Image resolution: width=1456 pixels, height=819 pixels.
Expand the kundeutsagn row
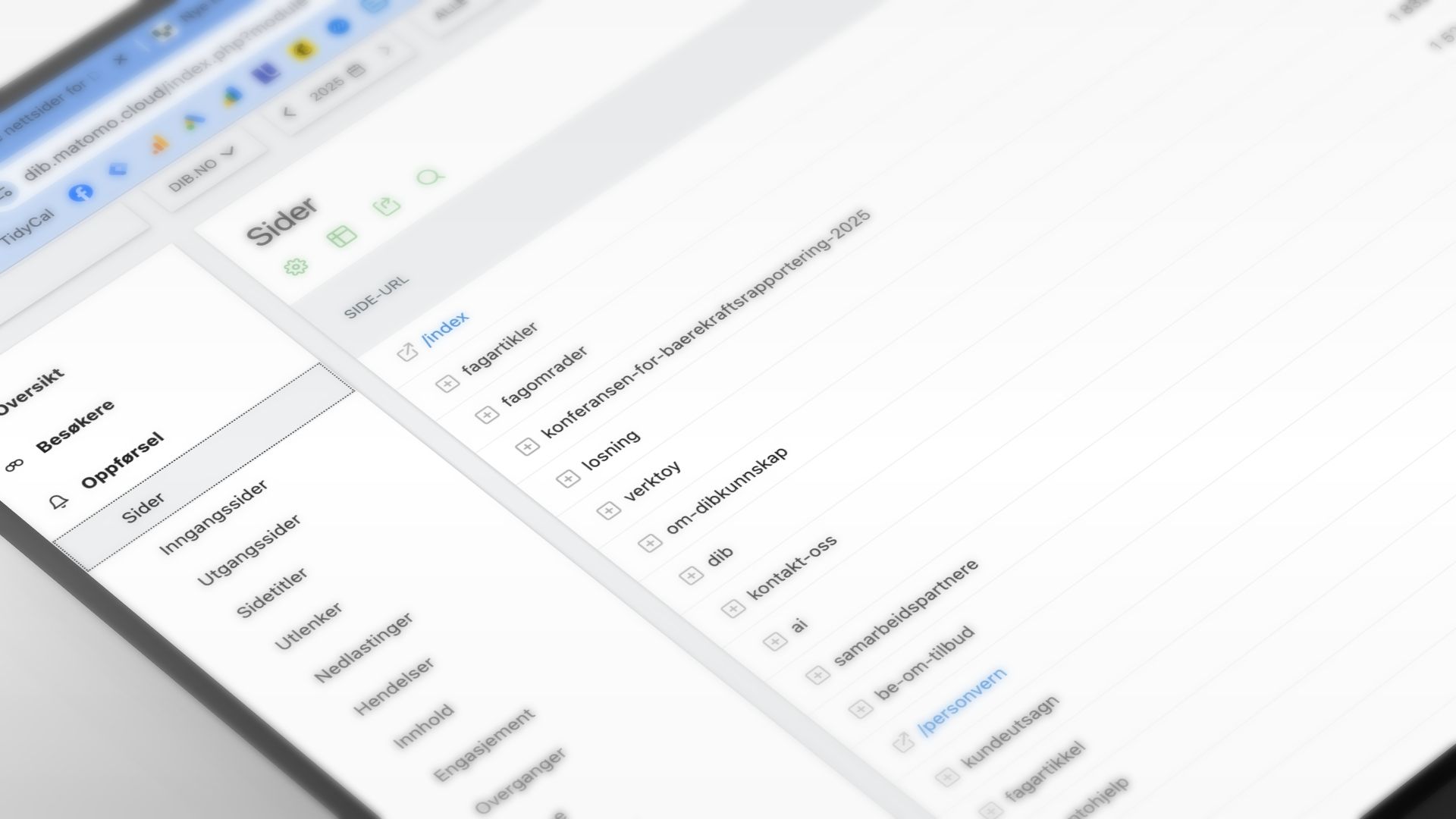tap(946, 777)
